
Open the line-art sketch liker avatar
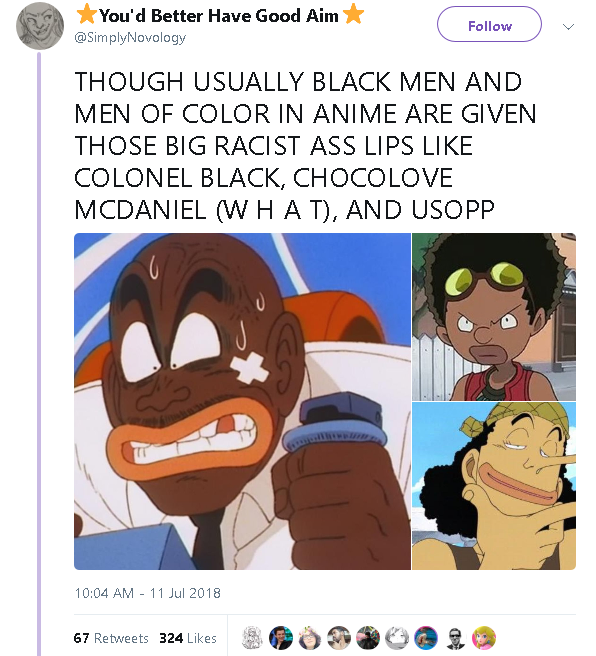click(253, 638)
